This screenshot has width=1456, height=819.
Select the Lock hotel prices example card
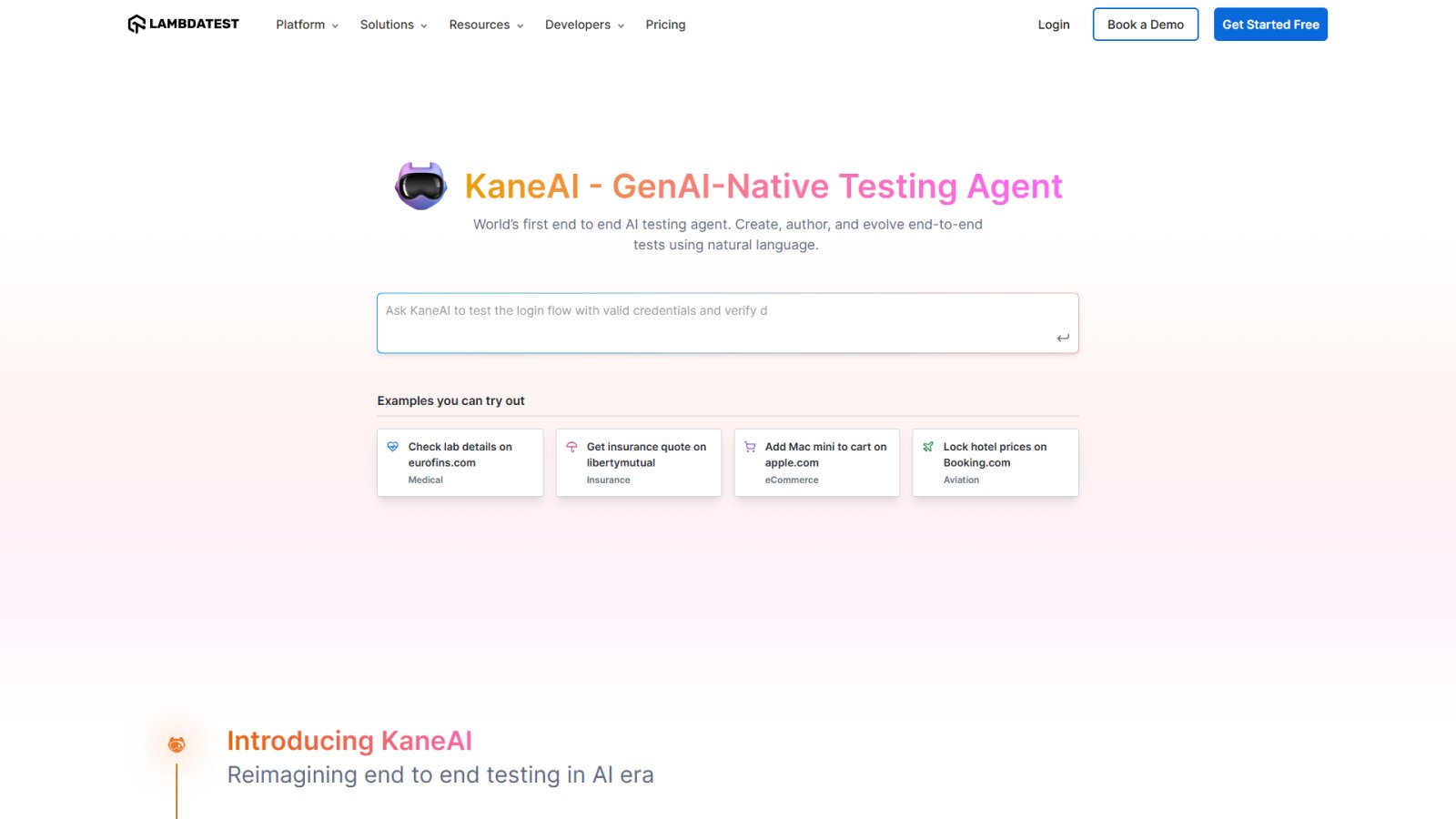pyautogui.click(x=995, y=461)
